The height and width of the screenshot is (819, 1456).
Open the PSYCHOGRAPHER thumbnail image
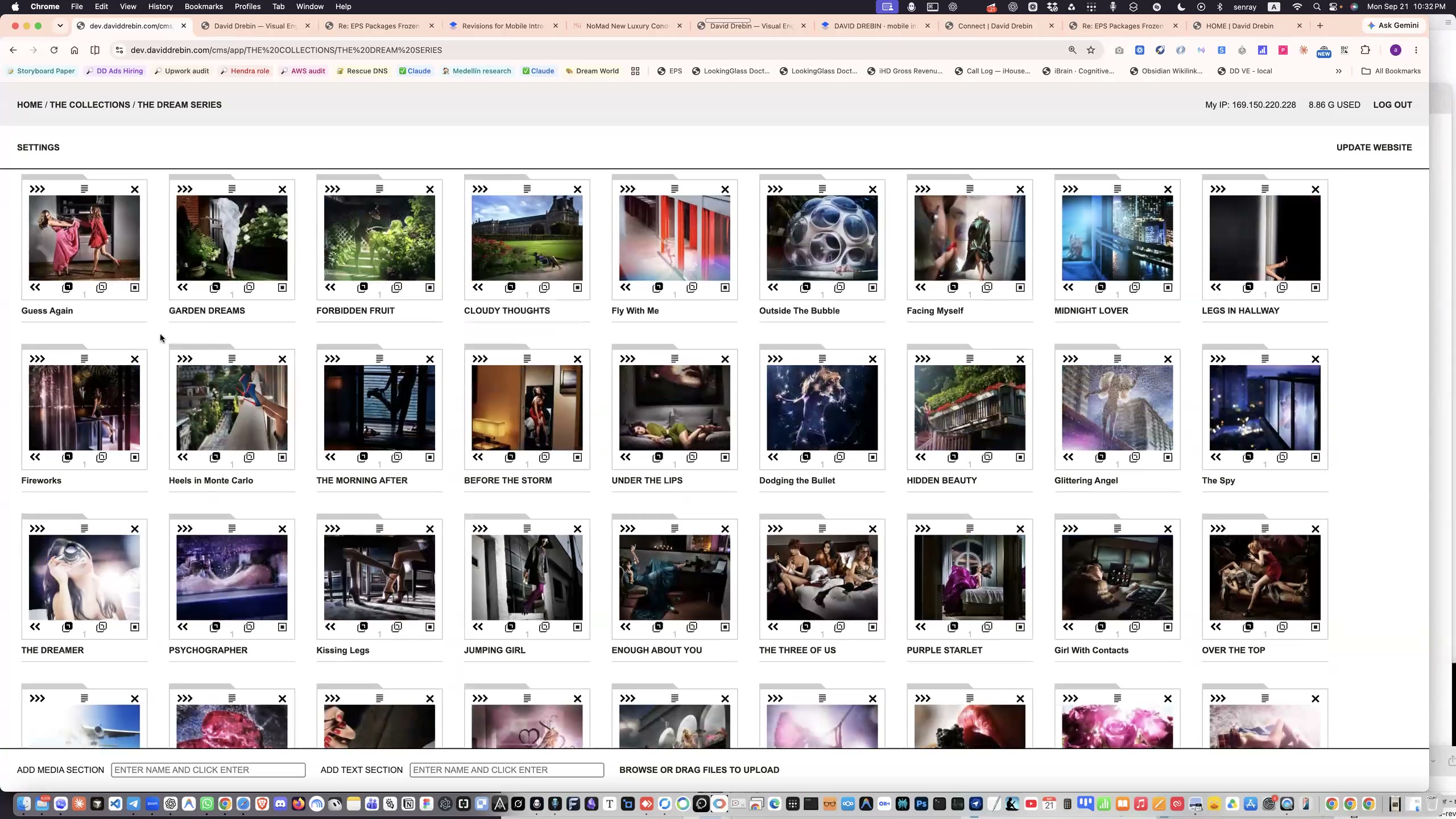pyautogui.click(x=232, y=577)
